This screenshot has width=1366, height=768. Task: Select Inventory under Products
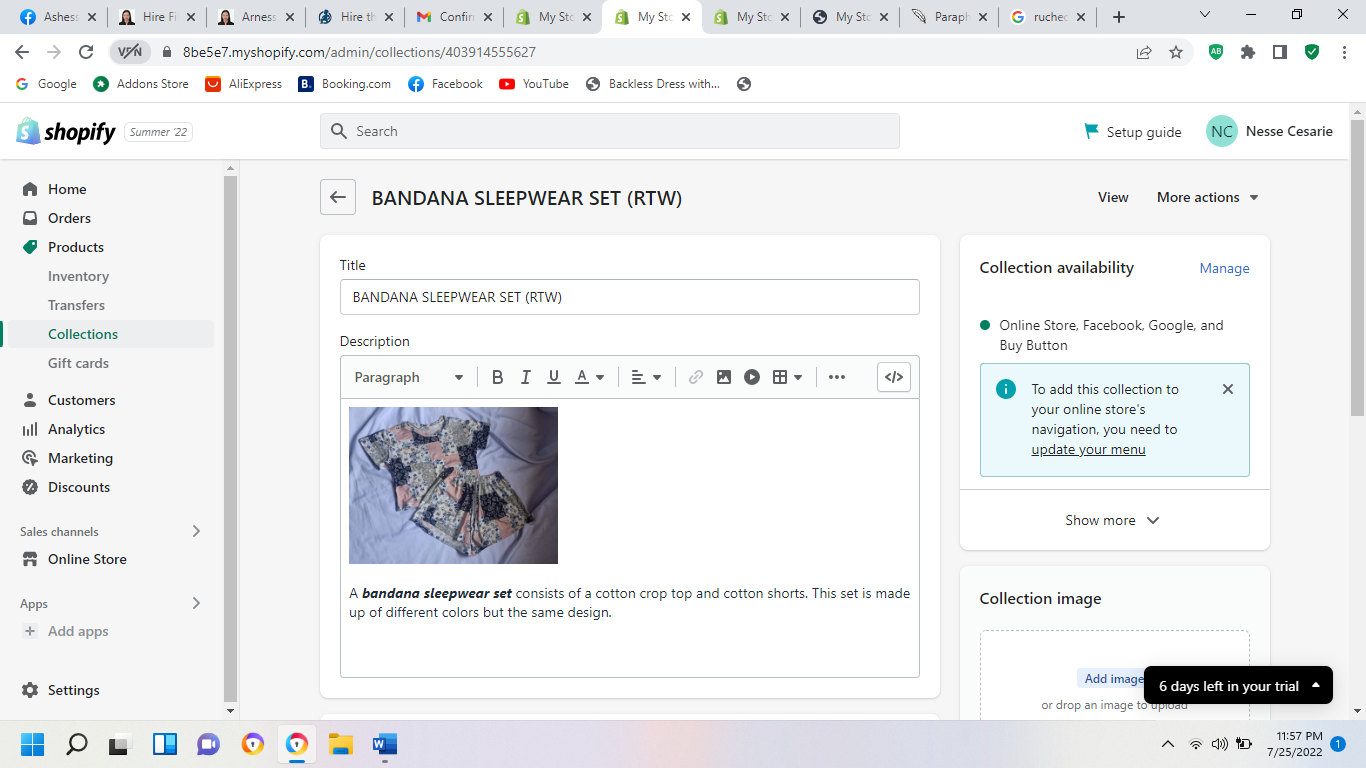pyautogui.click(x=78, y=276)
